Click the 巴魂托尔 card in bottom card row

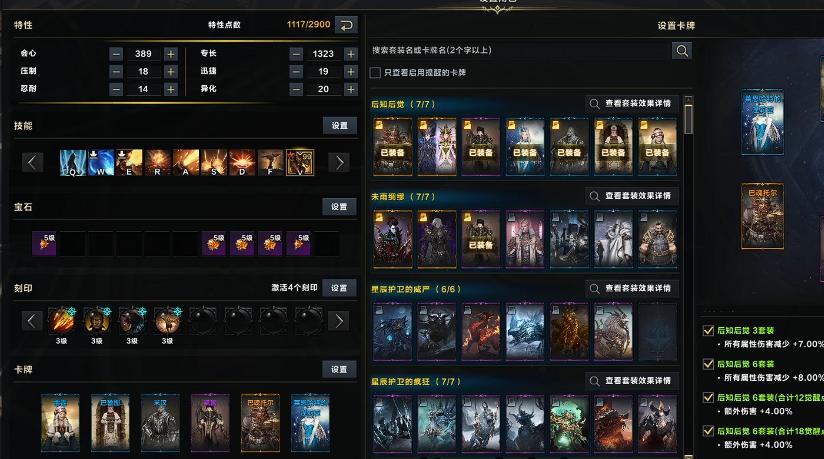click(x=260, y=423)
